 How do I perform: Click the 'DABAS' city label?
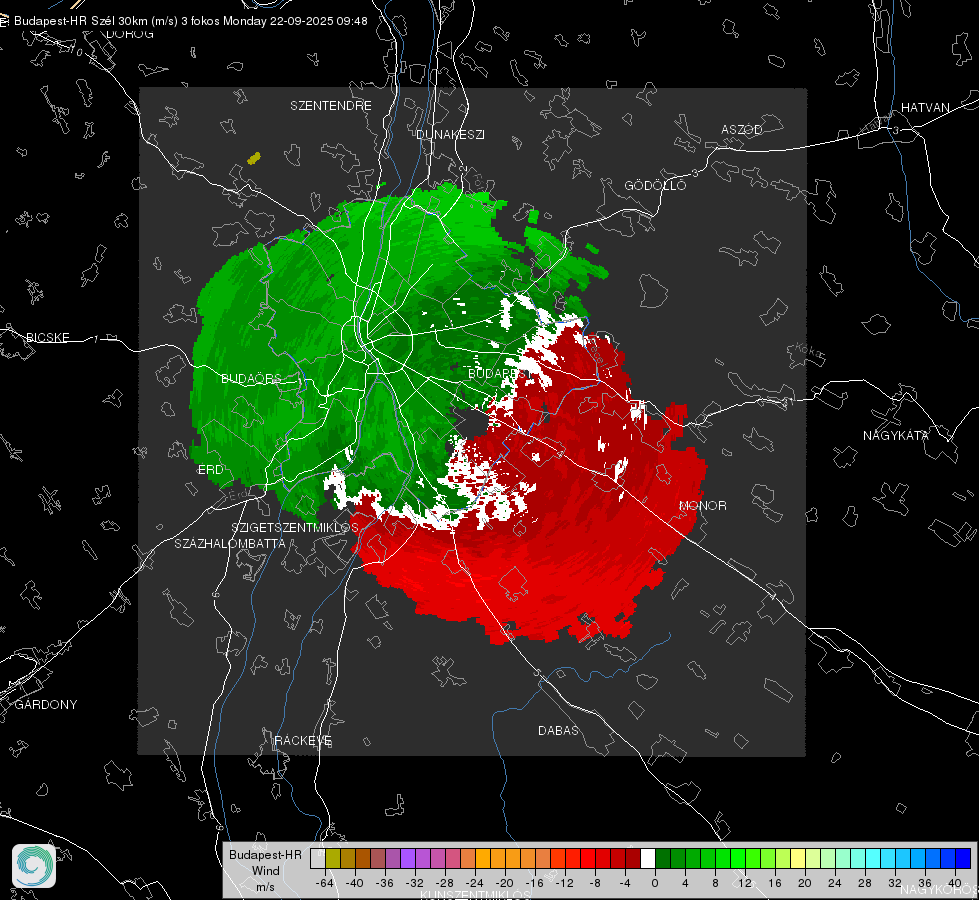coord(558,730)
